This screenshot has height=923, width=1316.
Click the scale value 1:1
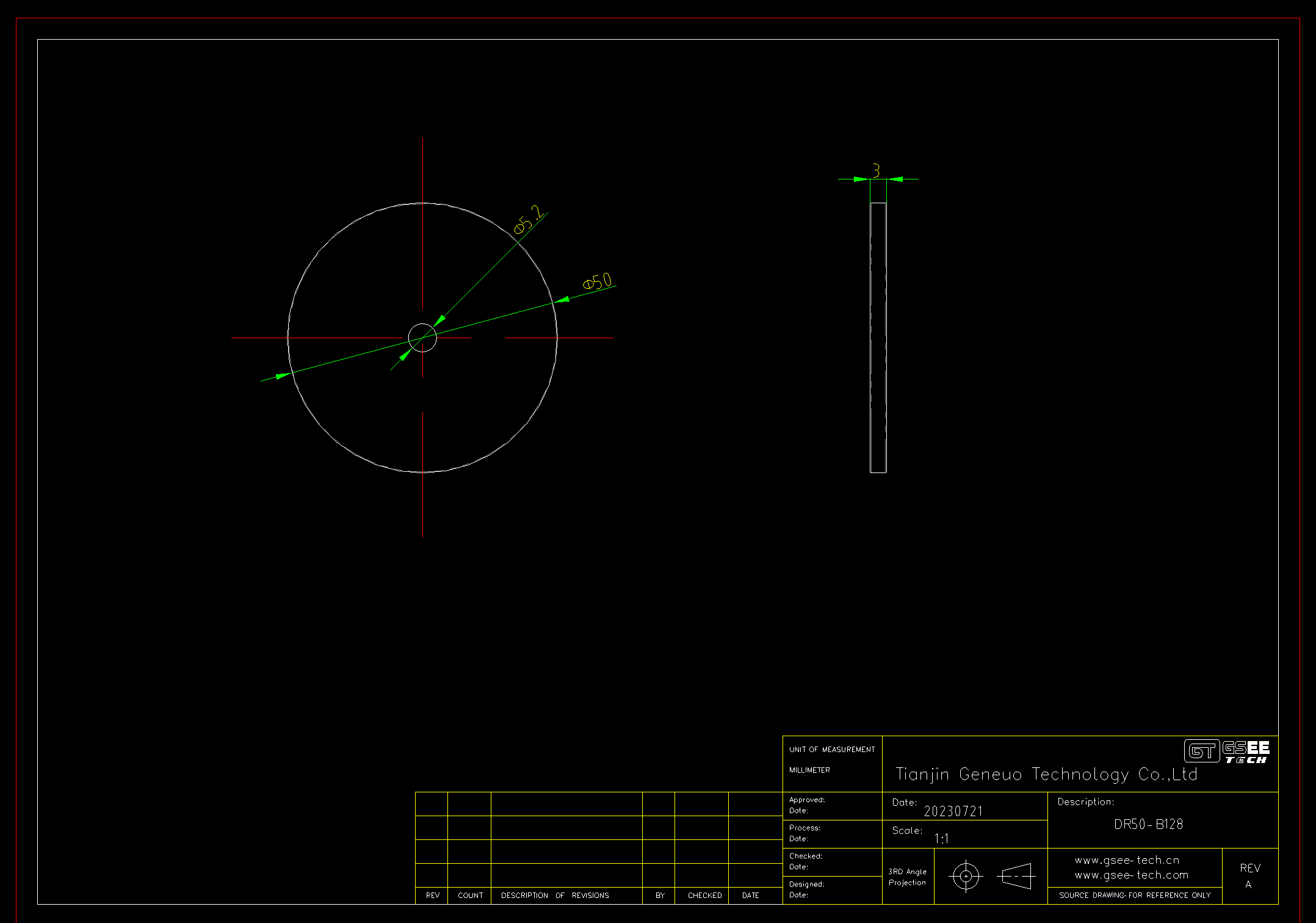point(941,839)
